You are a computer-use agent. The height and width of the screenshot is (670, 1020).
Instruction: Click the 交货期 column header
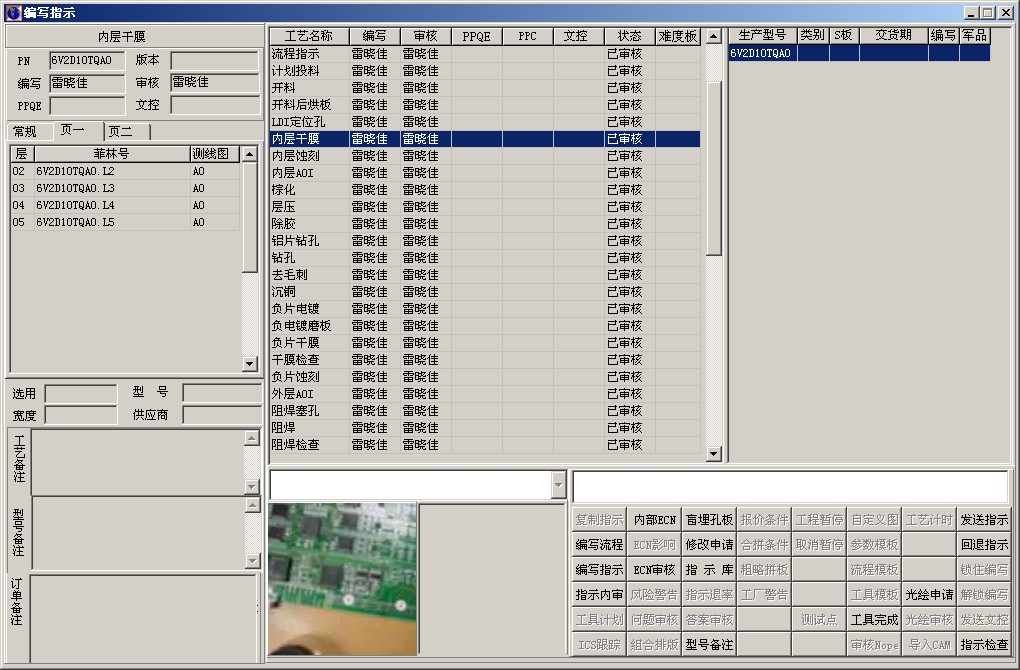click(x=894, y=35)
